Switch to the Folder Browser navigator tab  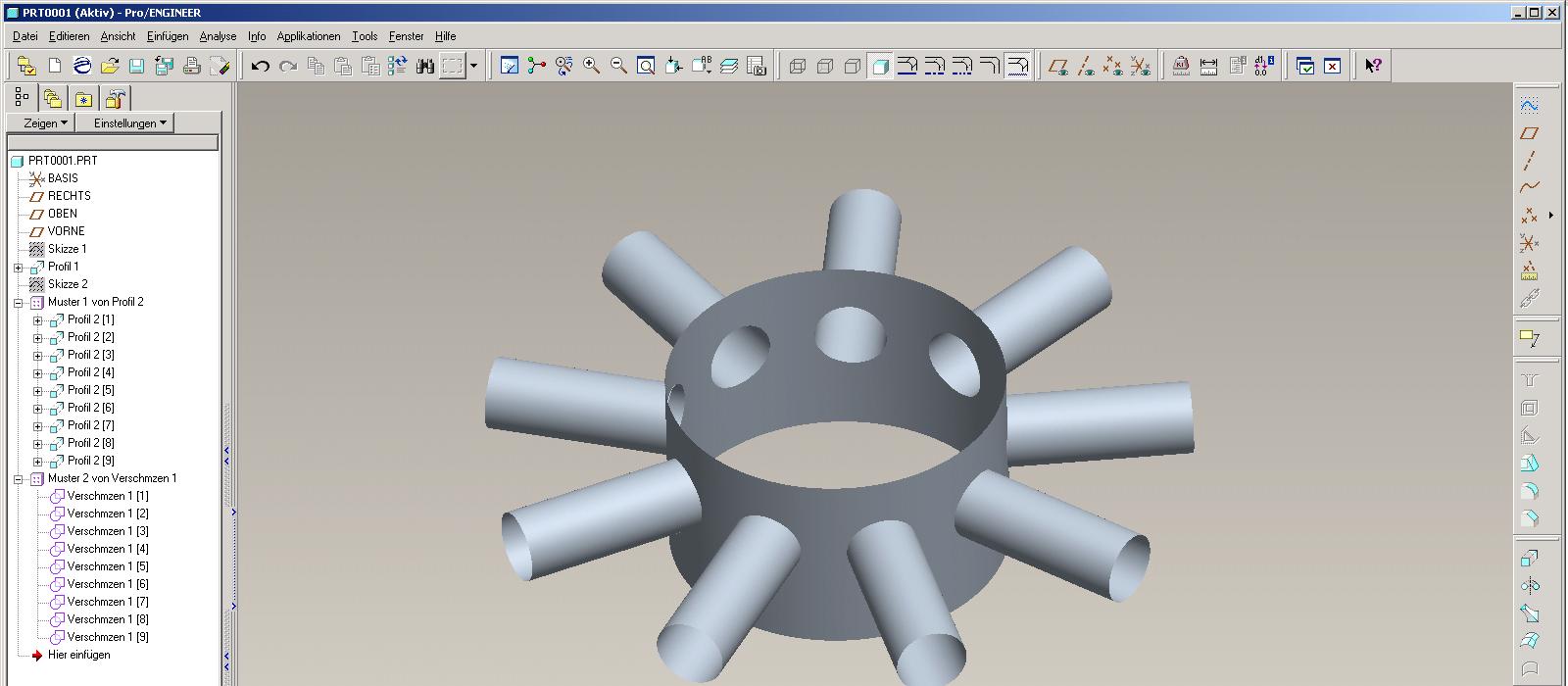click(x=53, y=98)
